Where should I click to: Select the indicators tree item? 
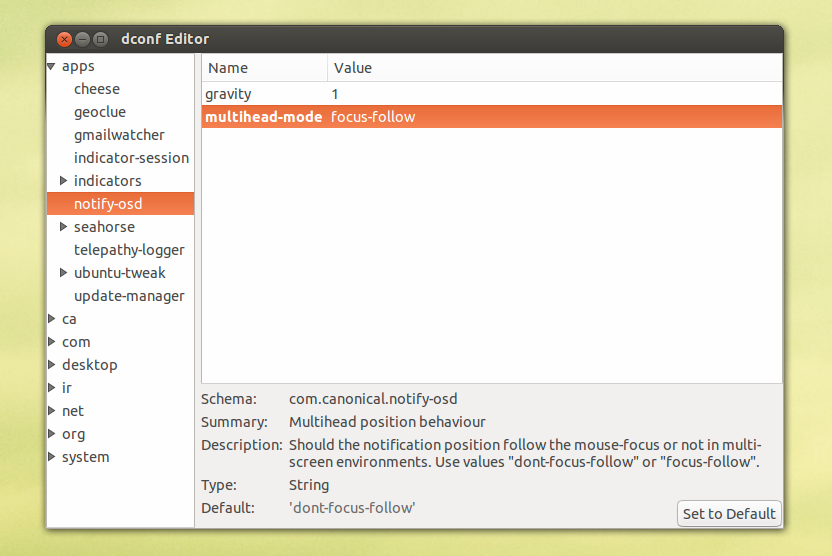click(x=108, y=181)
